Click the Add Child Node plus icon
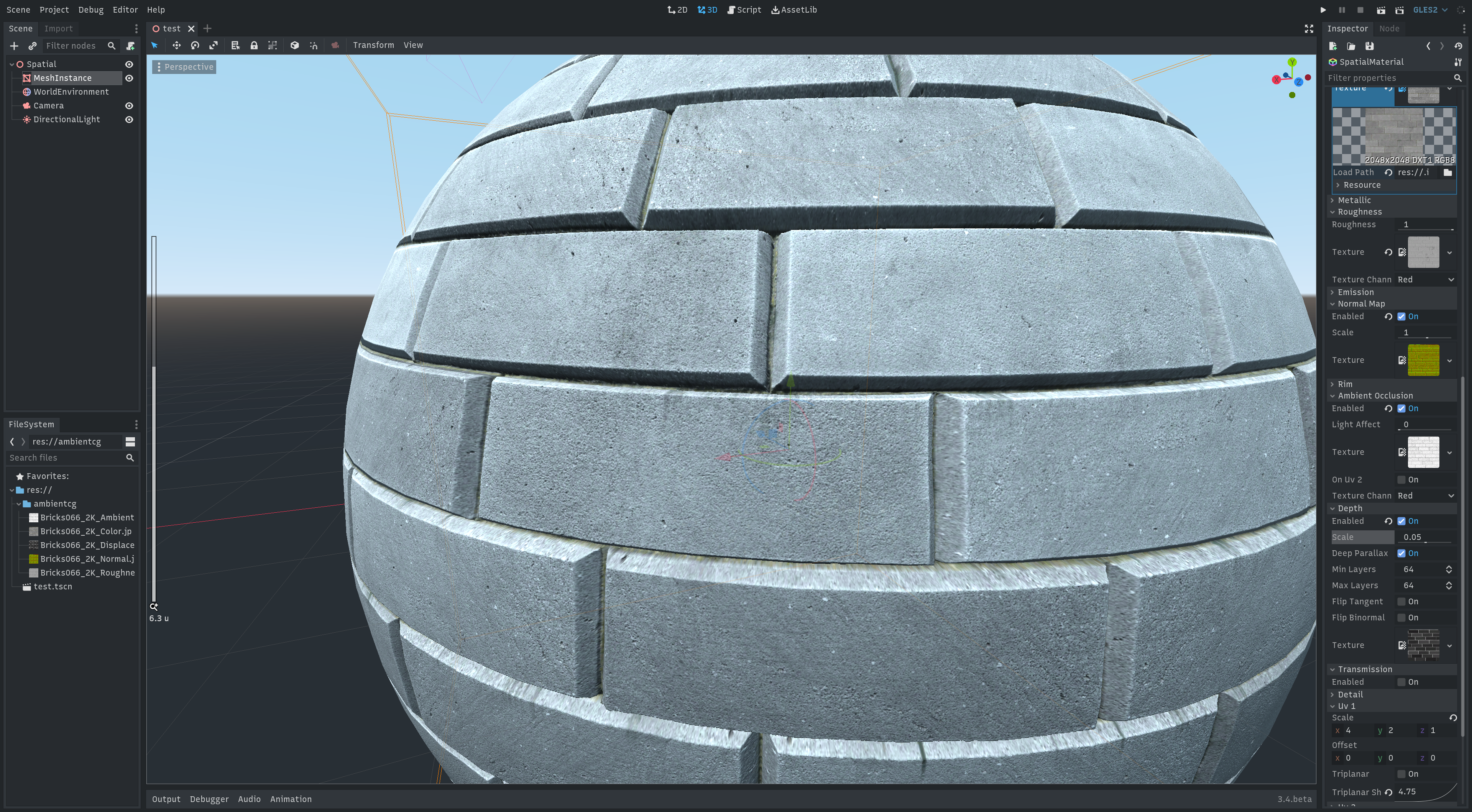Image resolution: width=1472 pixels, height=812 pixels. pos(14,46)
